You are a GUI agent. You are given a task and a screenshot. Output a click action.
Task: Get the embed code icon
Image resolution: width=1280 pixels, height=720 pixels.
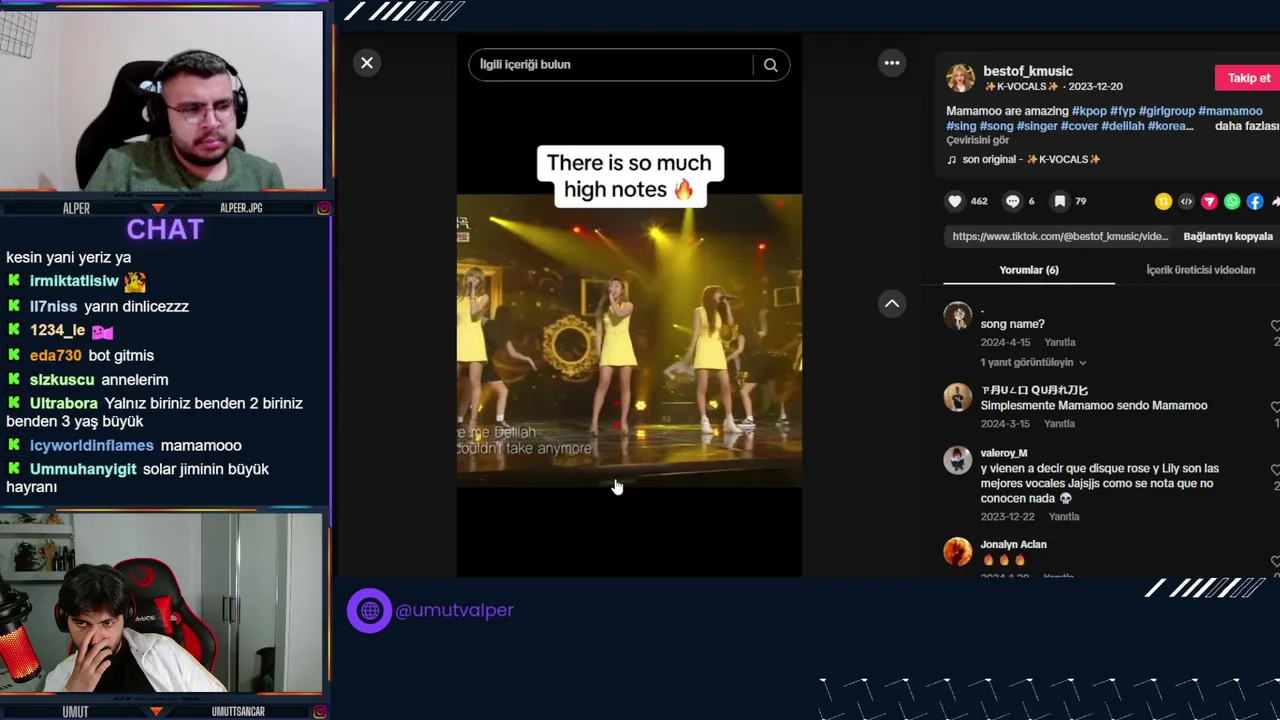tap(1186, 202)
